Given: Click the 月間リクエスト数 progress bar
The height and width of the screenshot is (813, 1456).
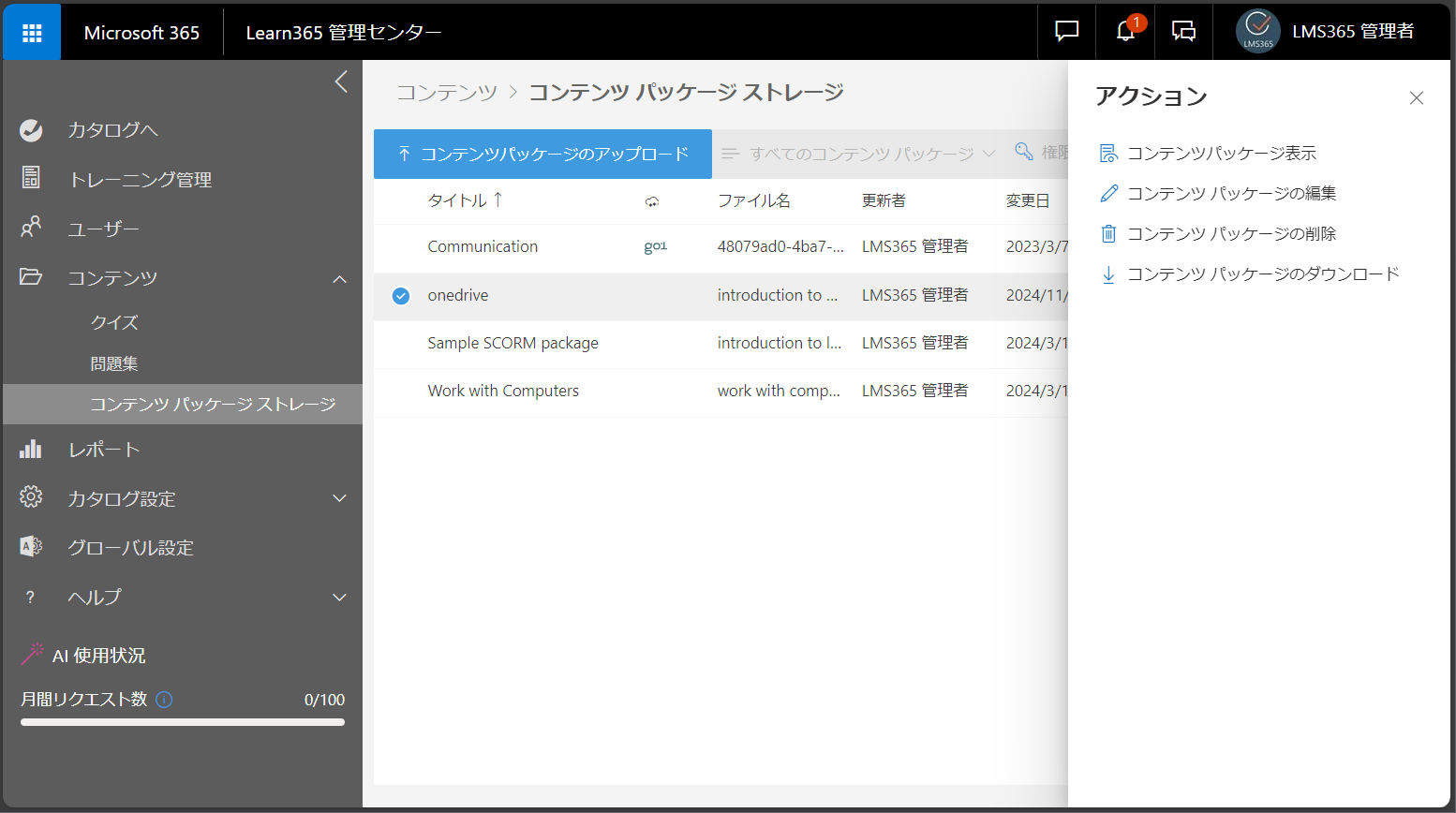Looking at the screenshot, I should pos(183,722).
